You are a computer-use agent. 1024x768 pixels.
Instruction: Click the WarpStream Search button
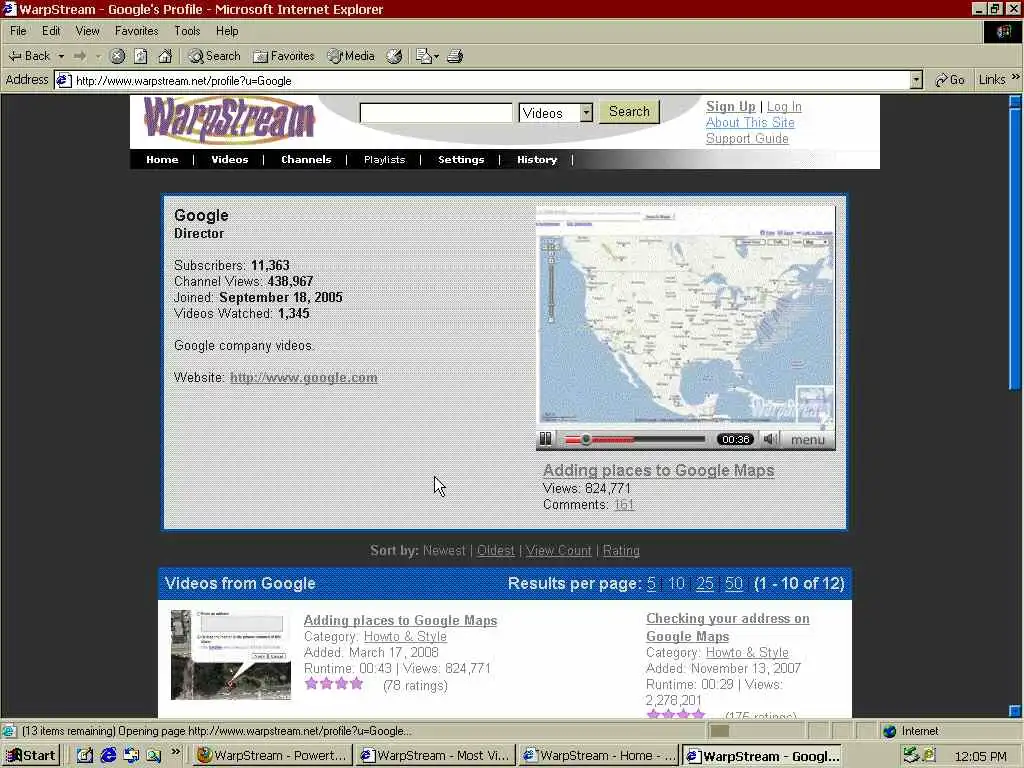[630, 112]
